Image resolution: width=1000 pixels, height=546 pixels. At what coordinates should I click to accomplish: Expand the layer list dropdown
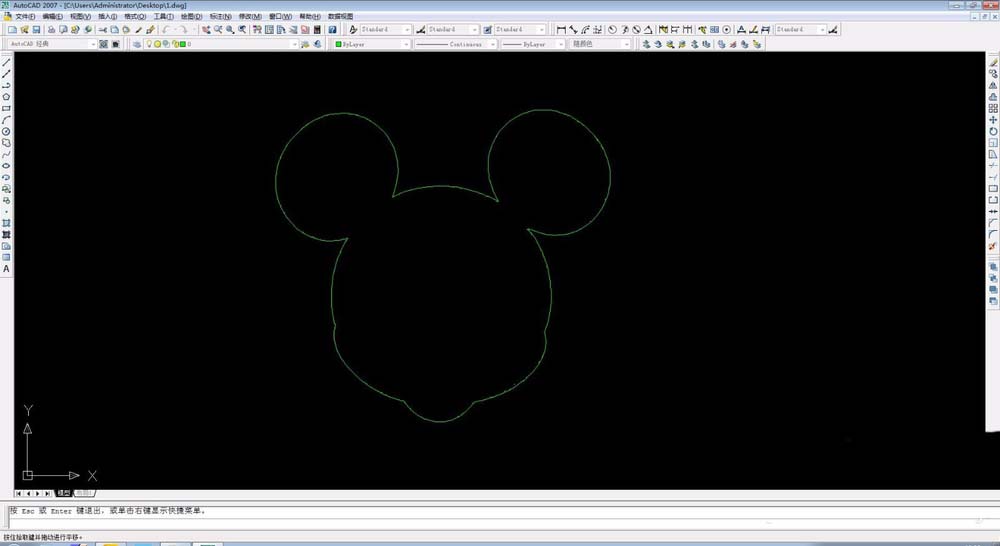[294, 44]
